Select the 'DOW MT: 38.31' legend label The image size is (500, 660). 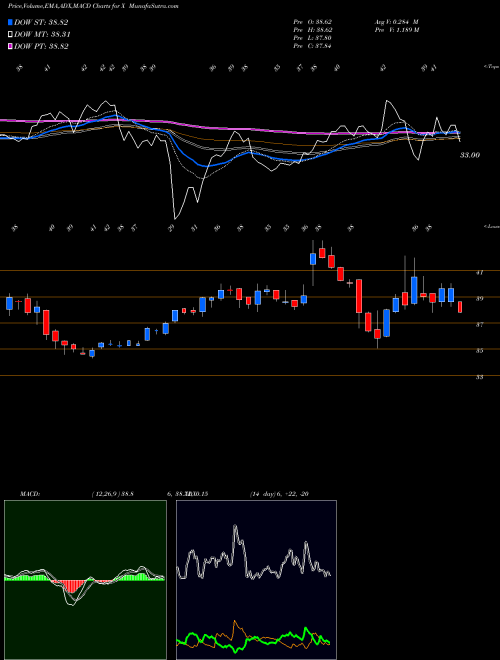(42, 35)
